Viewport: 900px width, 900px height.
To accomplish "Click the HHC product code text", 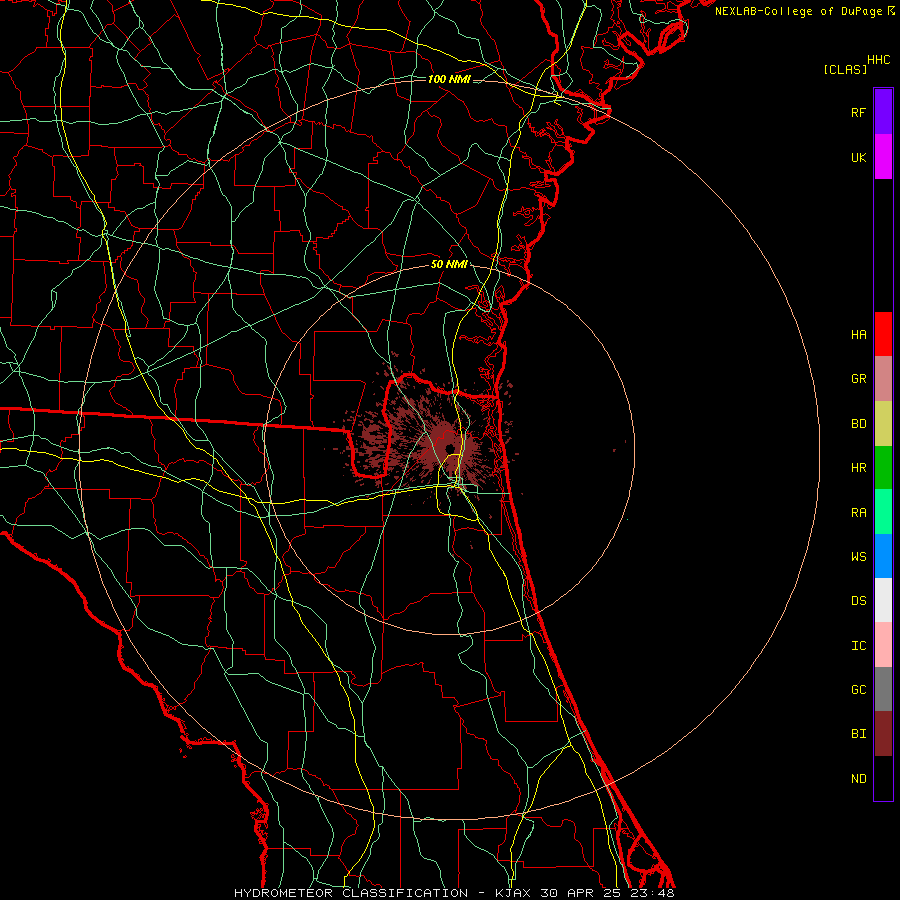I will pyautogui.click(x=879, y=60).
